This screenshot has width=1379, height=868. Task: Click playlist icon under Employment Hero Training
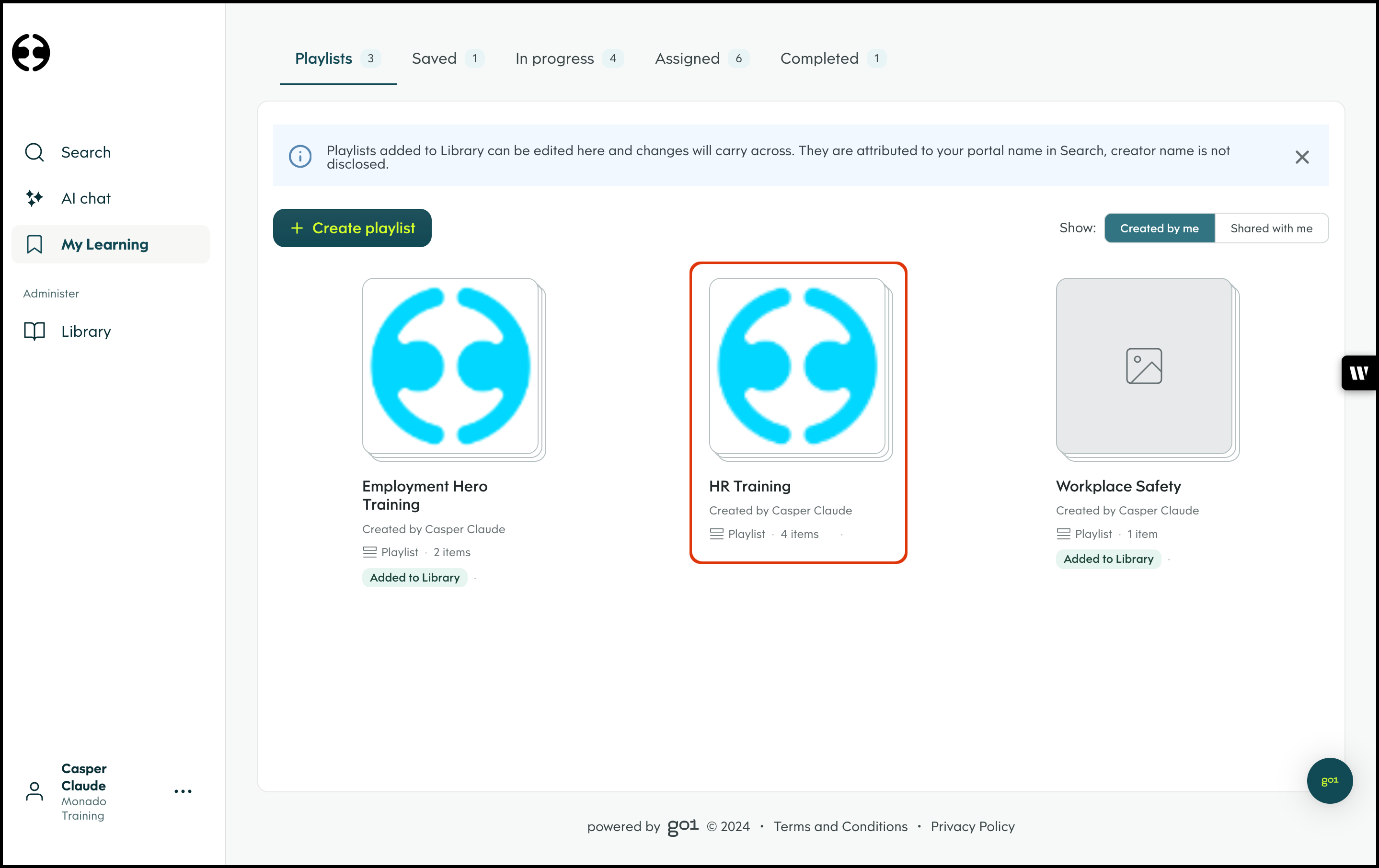pyautogui.click(x=369, y=552)
